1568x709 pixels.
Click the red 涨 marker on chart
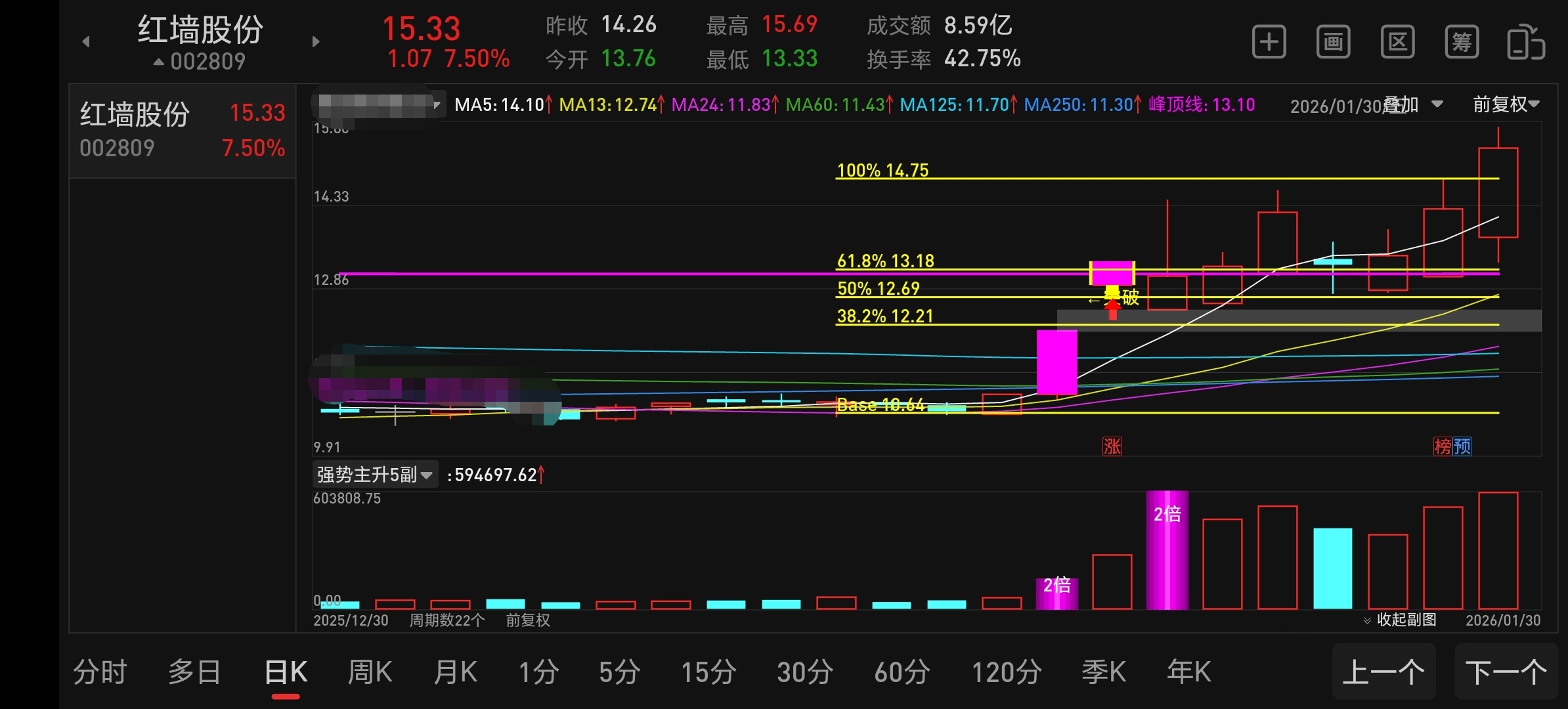click(1112, 447)
